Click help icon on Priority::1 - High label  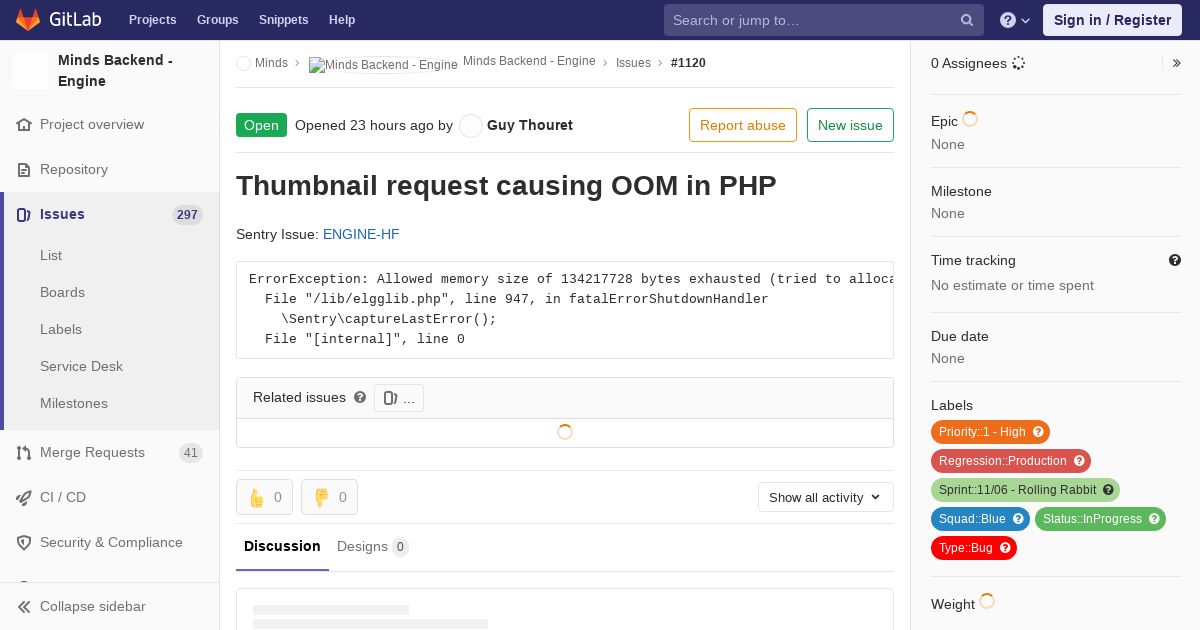click(1038, 432)
